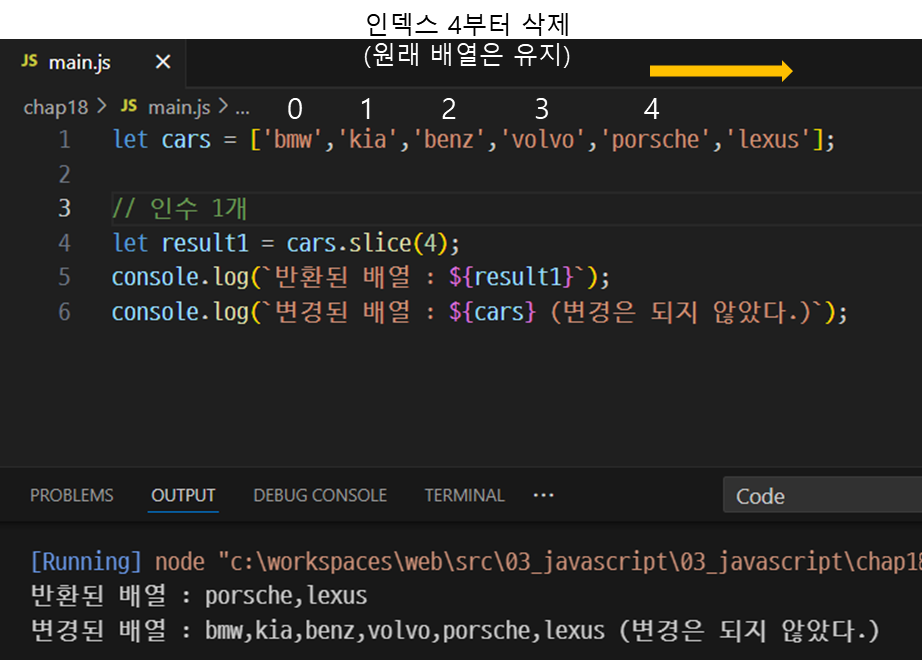Click the JS file icon on main.js tab
The width and height of the screenshot is (922, 660).
point(29,61)
